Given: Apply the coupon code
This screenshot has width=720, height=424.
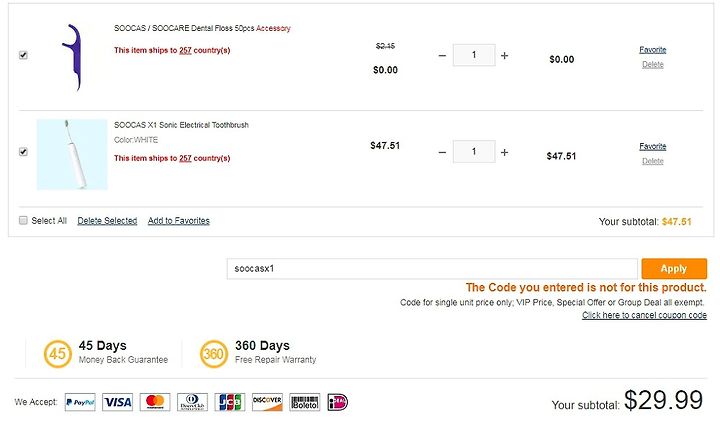Looking at the screenshot, I should tap(674, 268).
